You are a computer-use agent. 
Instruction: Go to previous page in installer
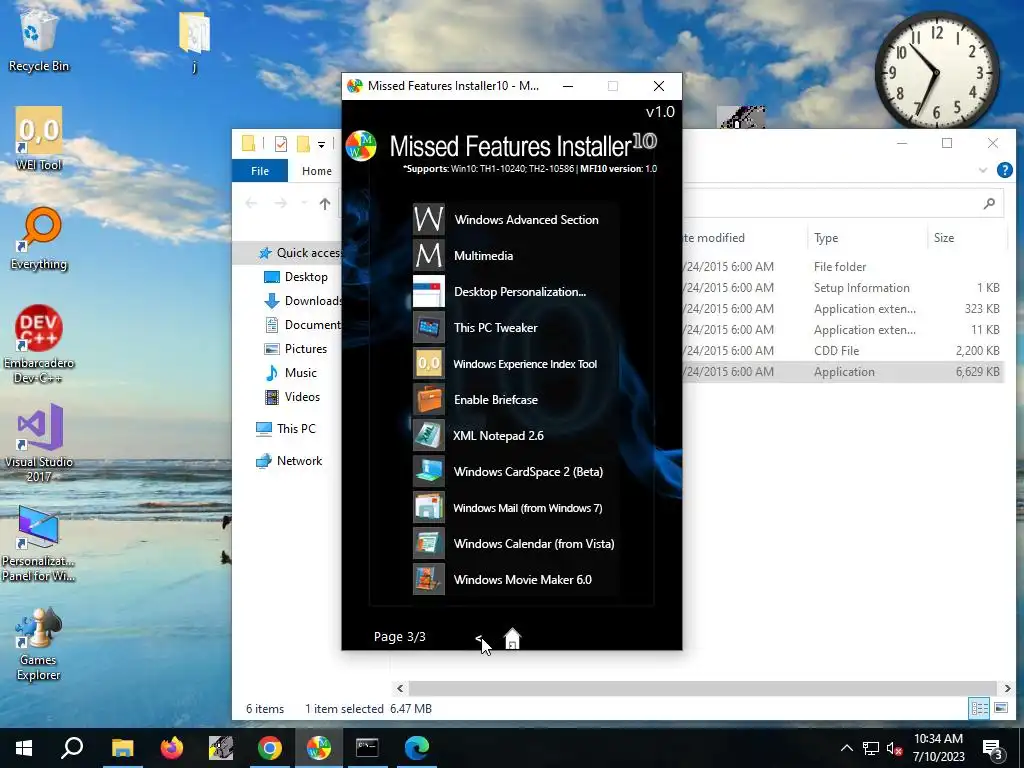point(479,638)
